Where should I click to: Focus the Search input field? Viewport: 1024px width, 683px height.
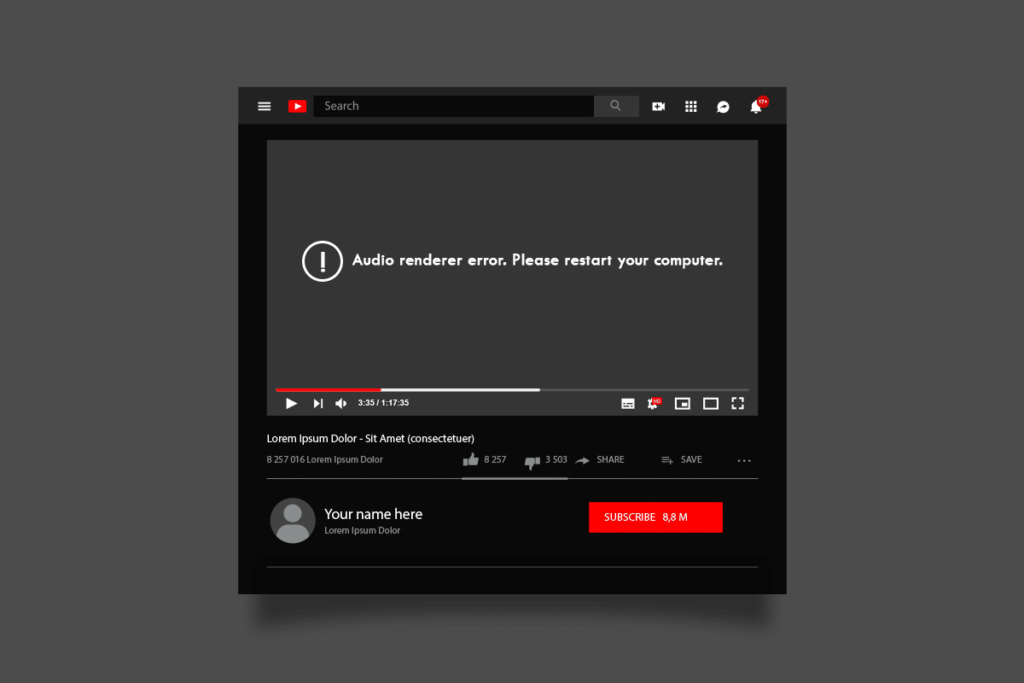point(453,106)
